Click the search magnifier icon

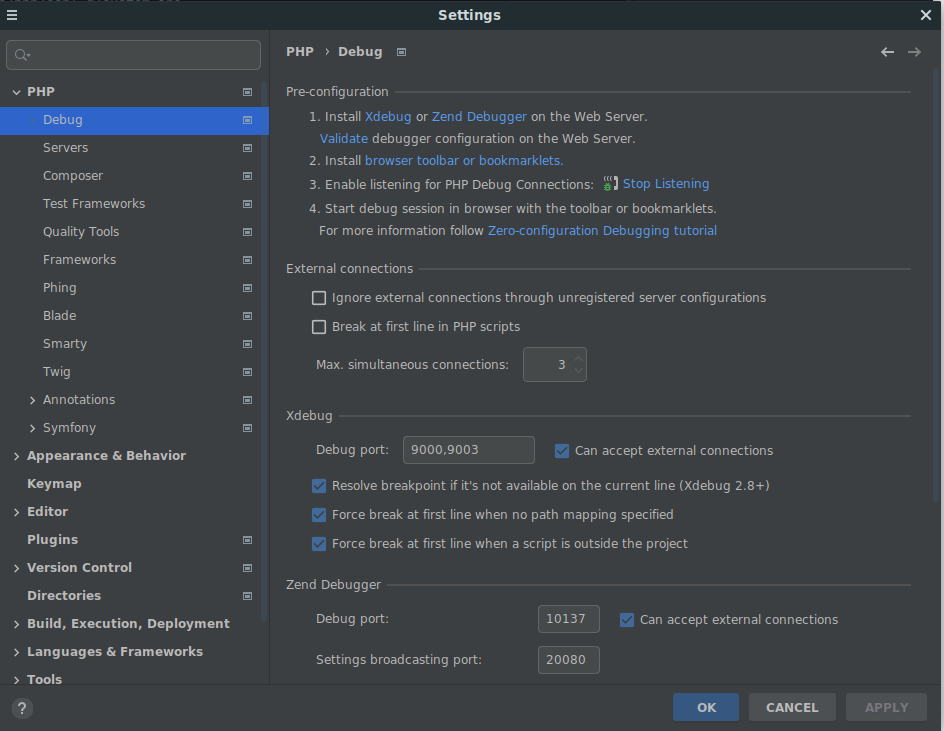[x=22, y=55]
